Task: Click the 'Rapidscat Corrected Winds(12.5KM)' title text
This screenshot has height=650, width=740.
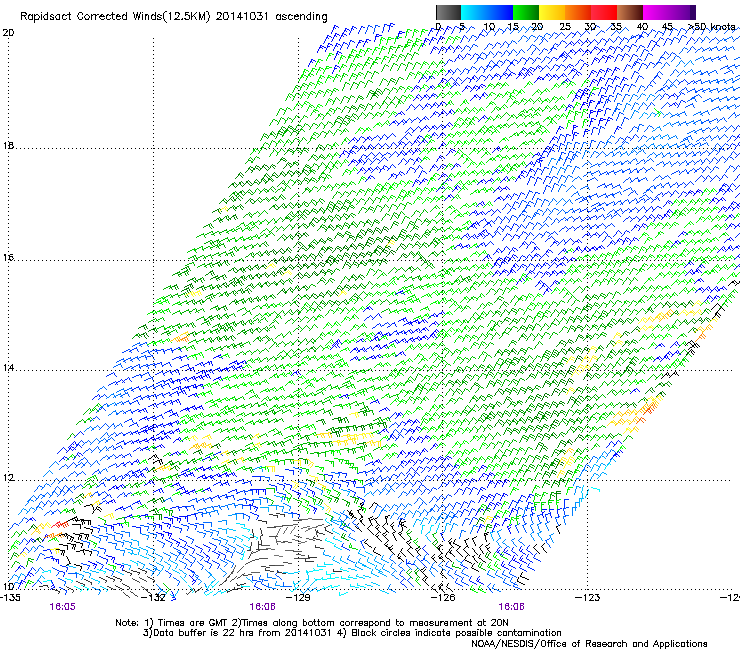Action: 115,17
